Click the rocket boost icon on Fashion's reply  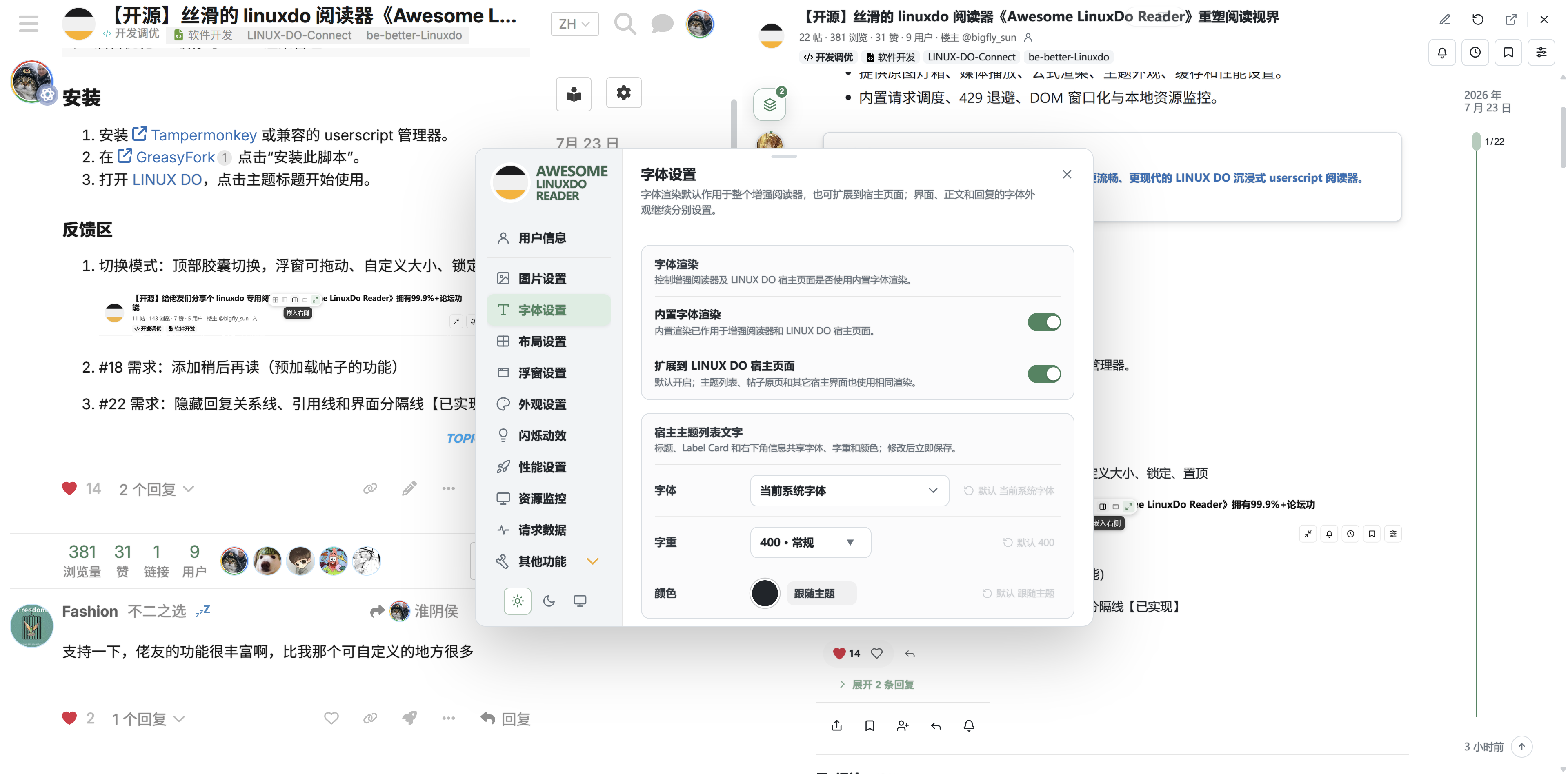409,719
